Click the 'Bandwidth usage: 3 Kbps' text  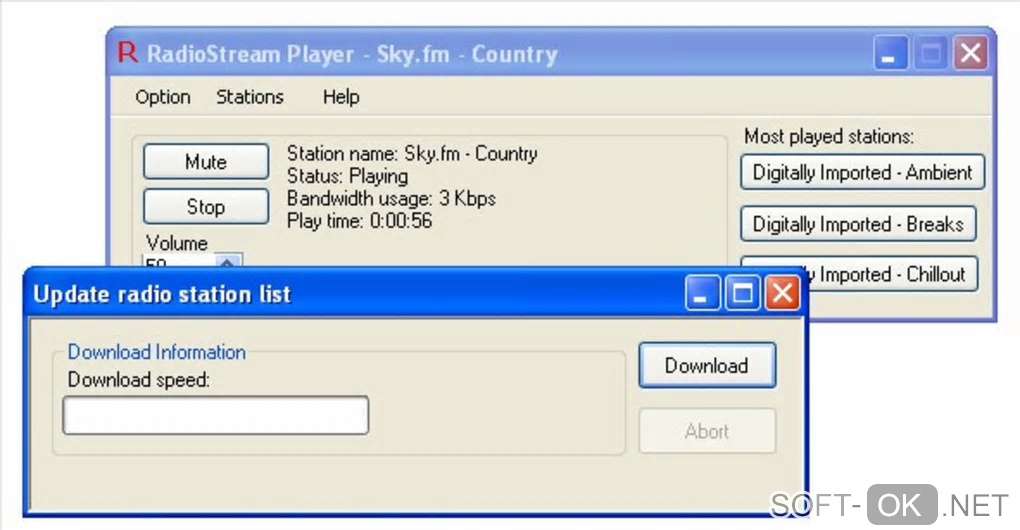tap(391, 198)
